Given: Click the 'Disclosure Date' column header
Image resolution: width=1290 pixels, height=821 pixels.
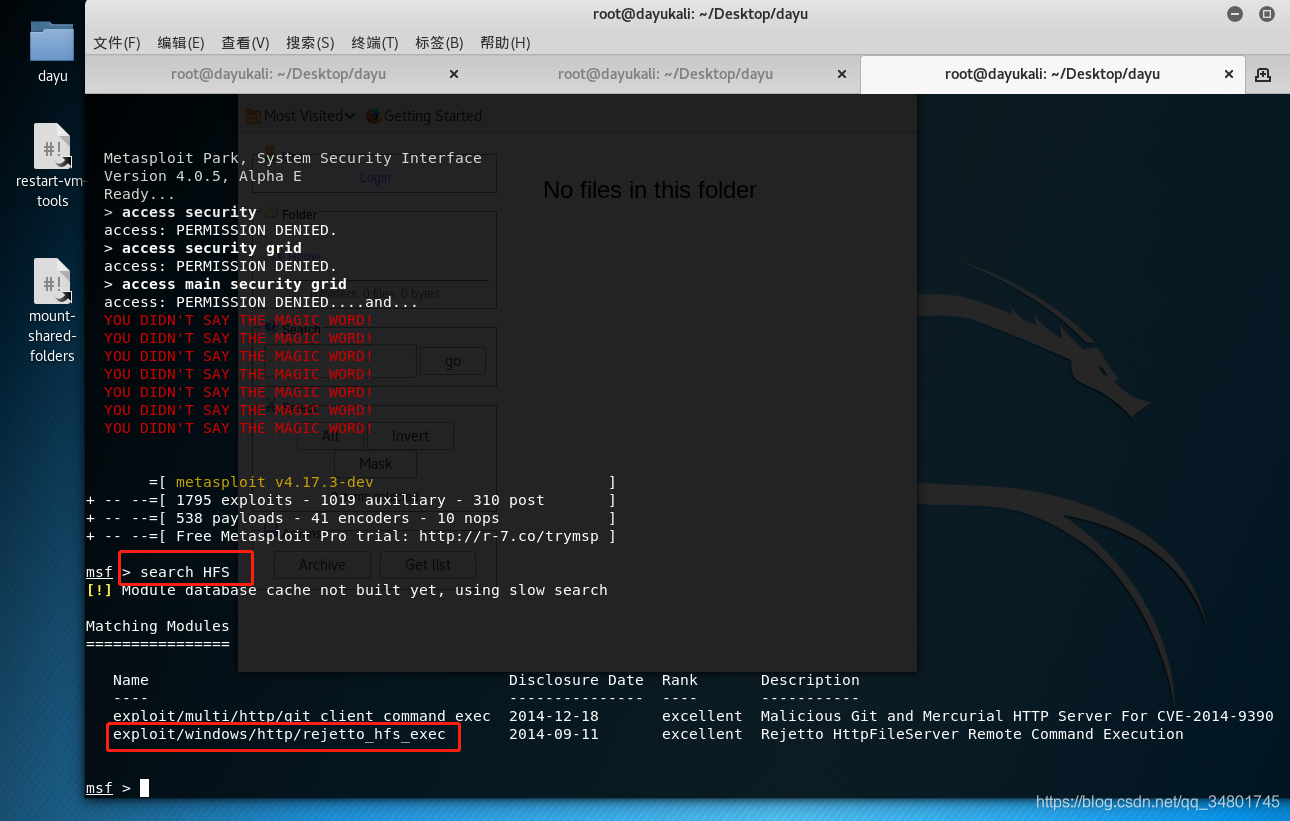Looking at the screenshot, I should [576, 680].
